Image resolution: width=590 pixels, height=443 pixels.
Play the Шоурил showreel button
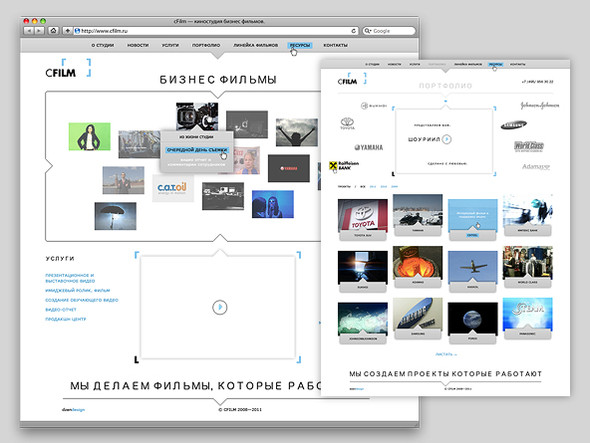click(x=447, y=139)
